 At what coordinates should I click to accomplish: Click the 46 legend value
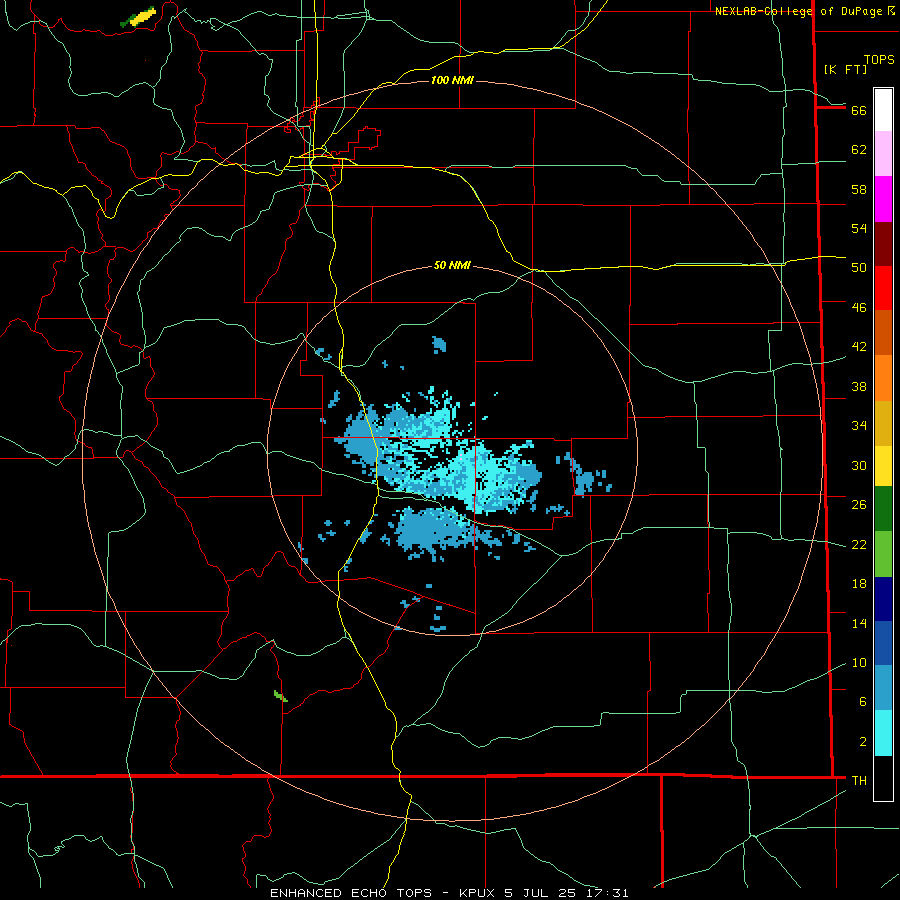click(x=859, y=308)
